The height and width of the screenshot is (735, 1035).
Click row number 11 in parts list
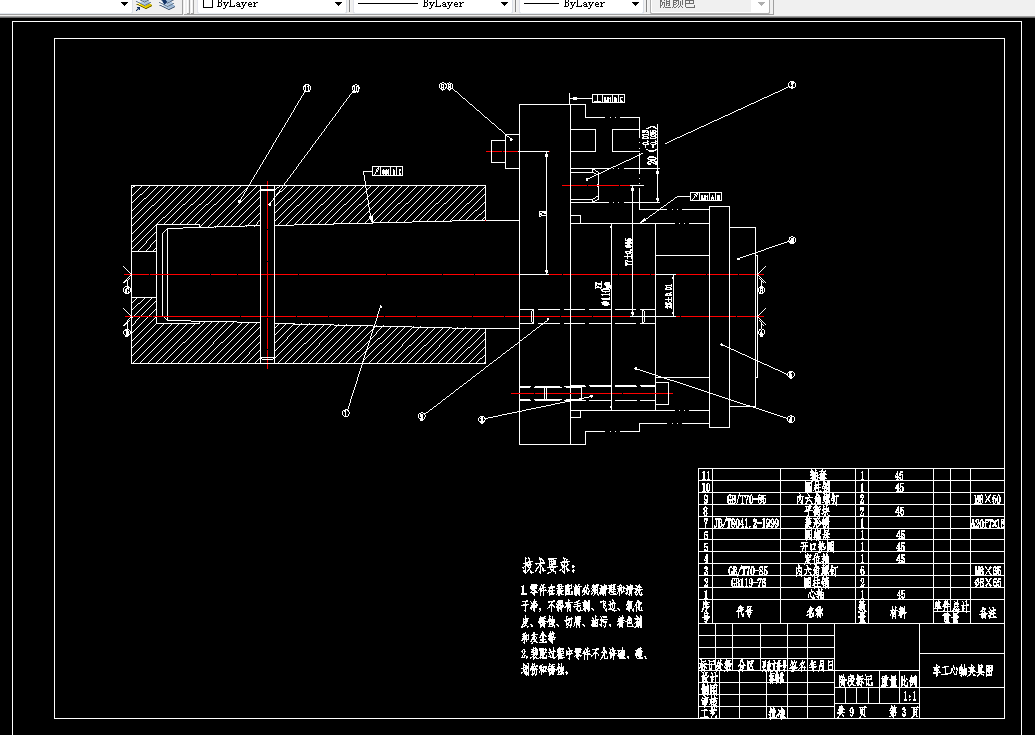706,475
